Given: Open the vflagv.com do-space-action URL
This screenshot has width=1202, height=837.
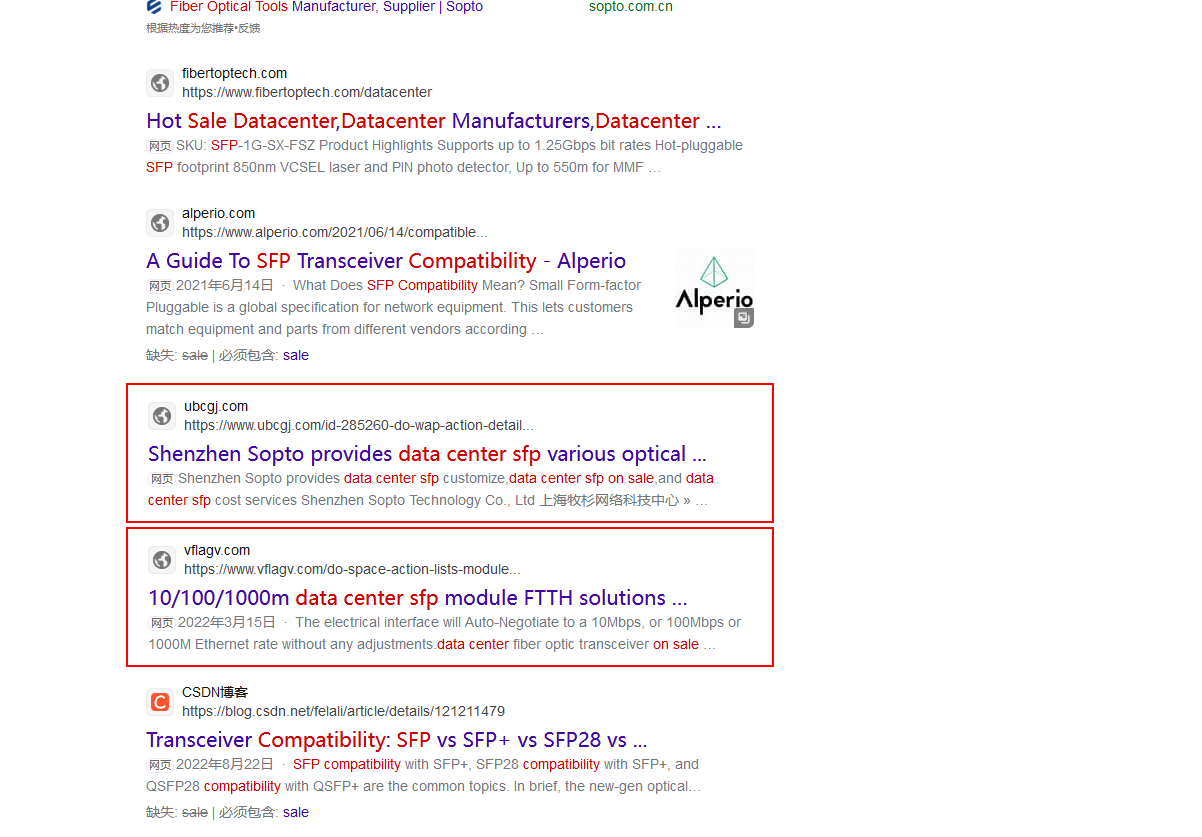Looking at the screenshot, I should (x=352, y=569).
